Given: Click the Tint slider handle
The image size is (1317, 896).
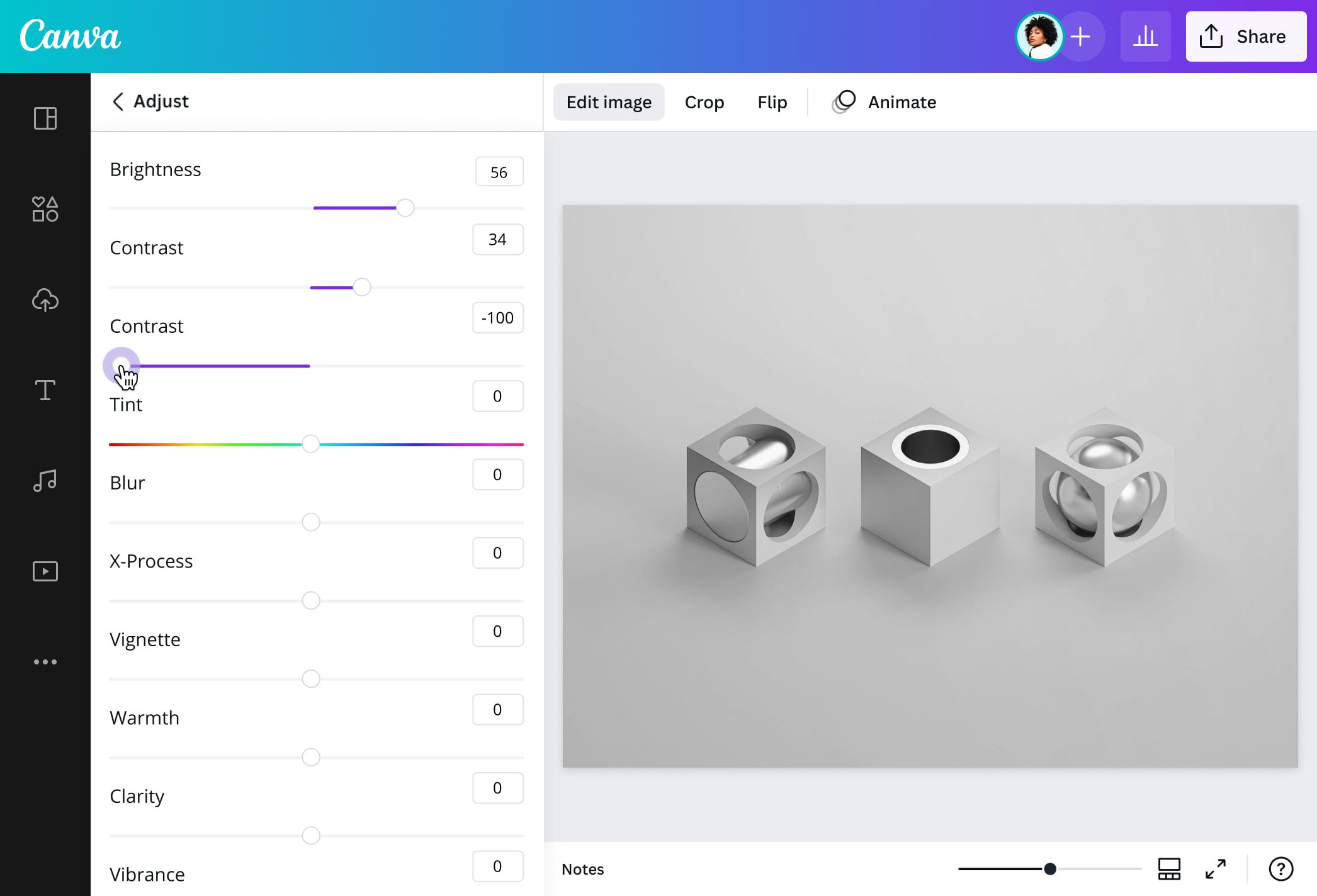Looking at the screenshot, I should point(310,444).
